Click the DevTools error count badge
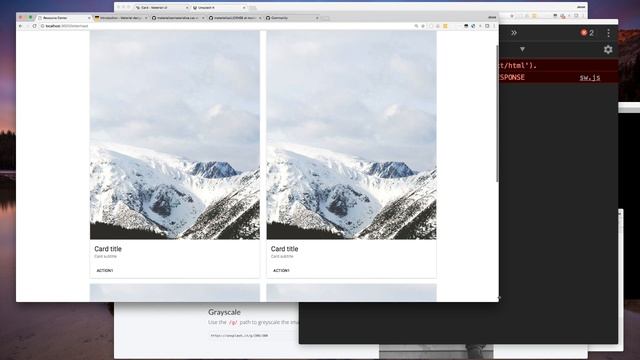This screenshot has width=640, height=360. coord(587,33)
